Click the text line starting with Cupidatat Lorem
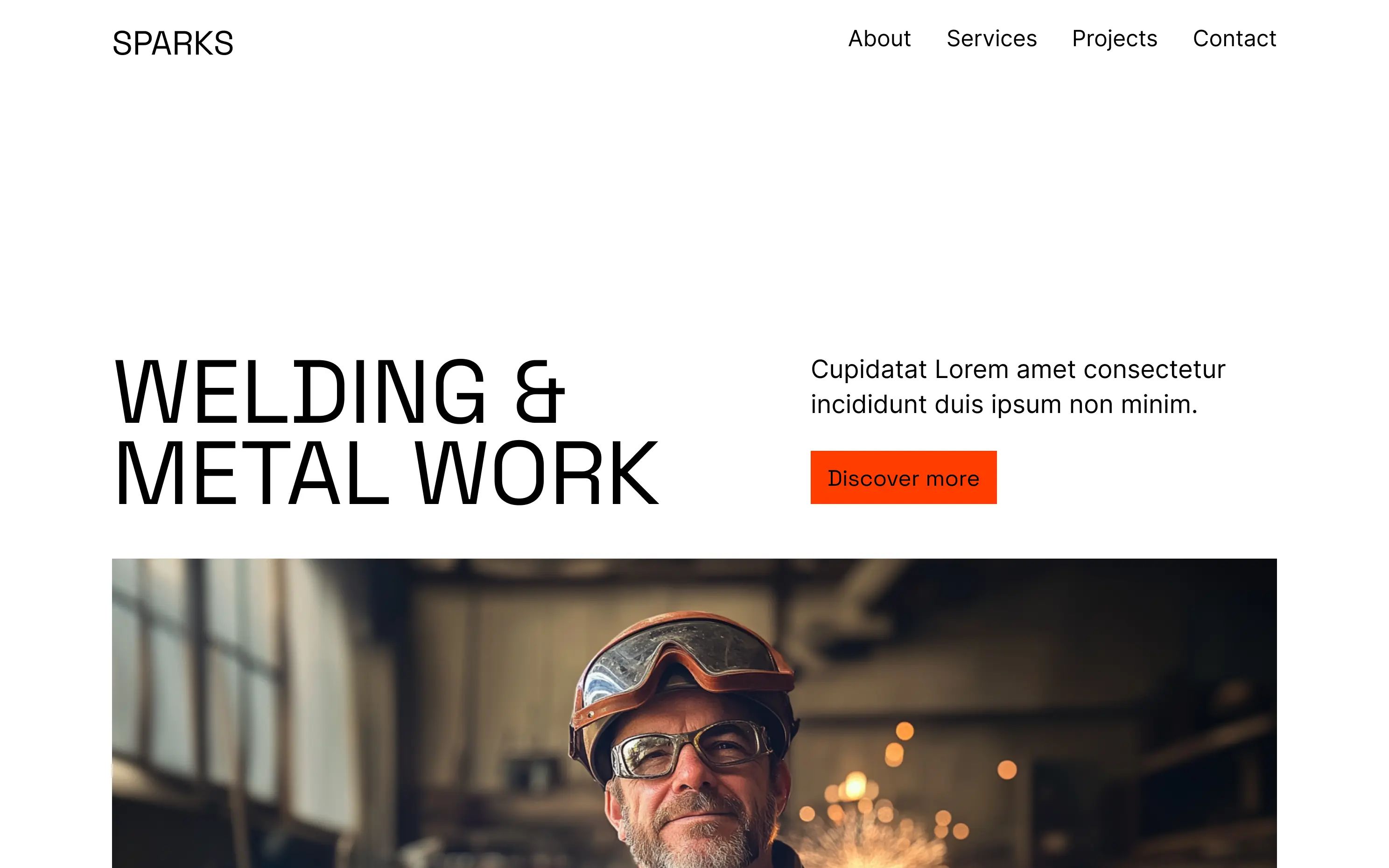This screenshot has height=868, width=1389. pyautogui.click(x=1017, y=369)
